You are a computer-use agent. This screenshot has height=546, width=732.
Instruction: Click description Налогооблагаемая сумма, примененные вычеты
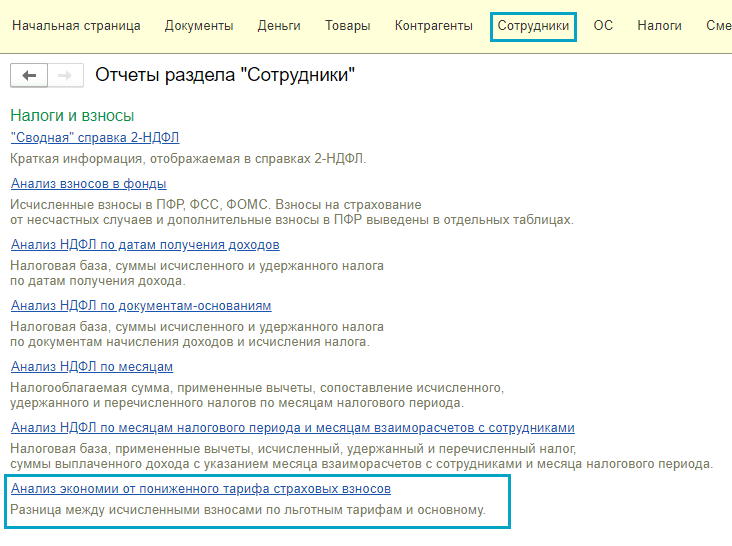[x=257, y=388]
